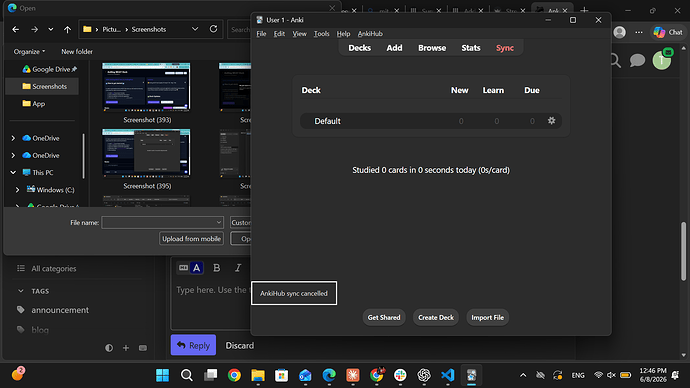
Task: Show hidden system tray icons
Action: click(x=523, y=375)
